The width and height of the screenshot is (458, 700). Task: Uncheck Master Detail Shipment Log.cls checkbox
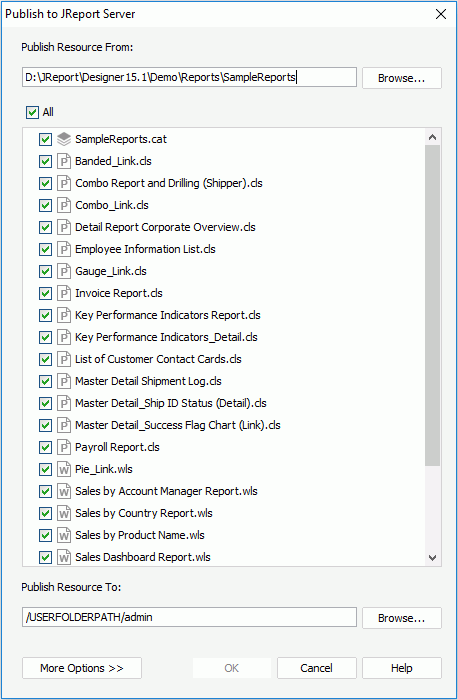(x=45, y=381)
